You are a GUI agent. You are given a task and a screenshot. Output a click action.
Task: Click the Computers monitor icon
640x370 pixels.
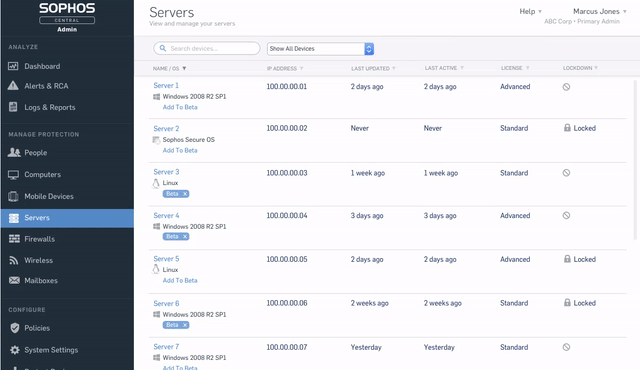13,175
